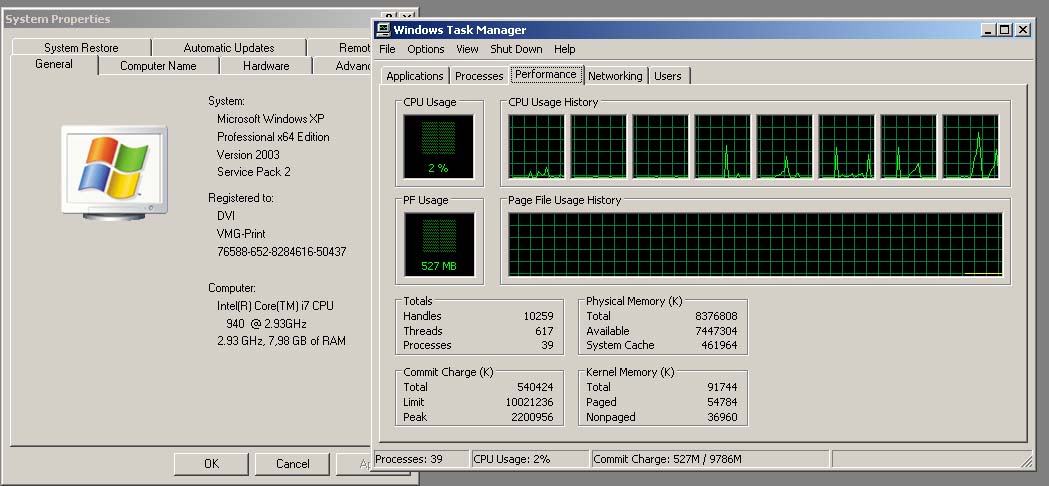Open Hardware tab in System Properties
This screenshot has height=486, width=1049.
pos(266,66)
